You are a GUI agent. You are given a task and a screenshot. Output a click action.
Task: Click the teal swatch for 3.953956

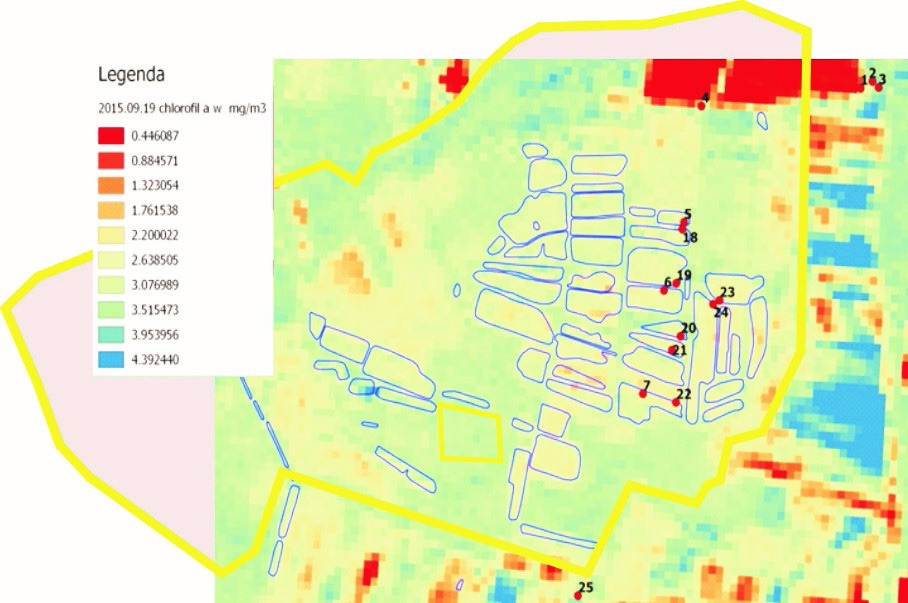[111, 335]
